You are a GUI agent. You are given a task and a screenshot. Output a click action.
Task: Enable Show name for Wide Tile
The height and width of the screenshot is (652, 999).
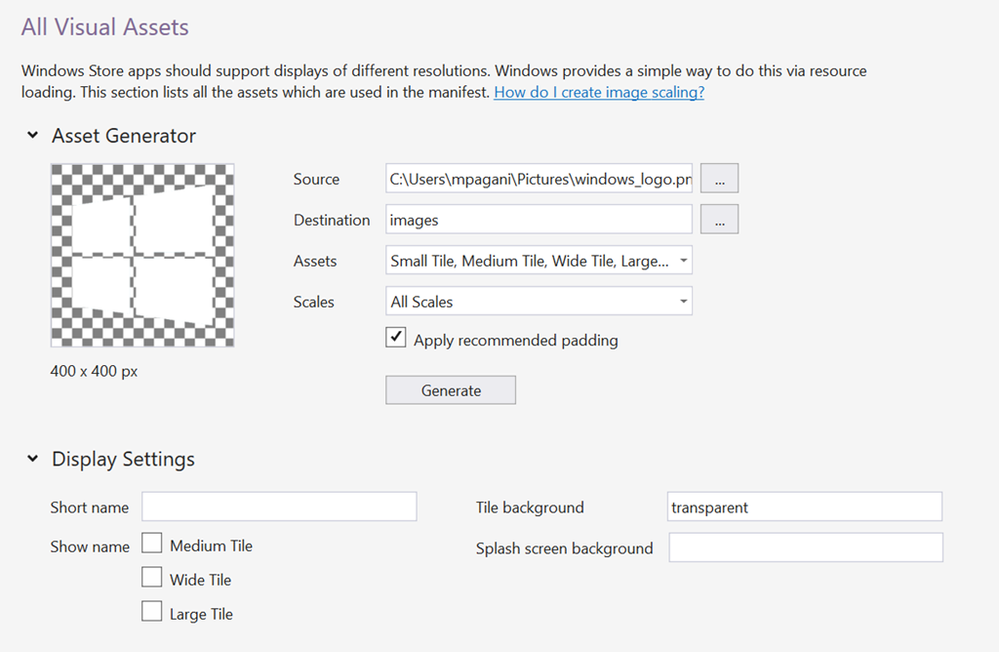152,578
